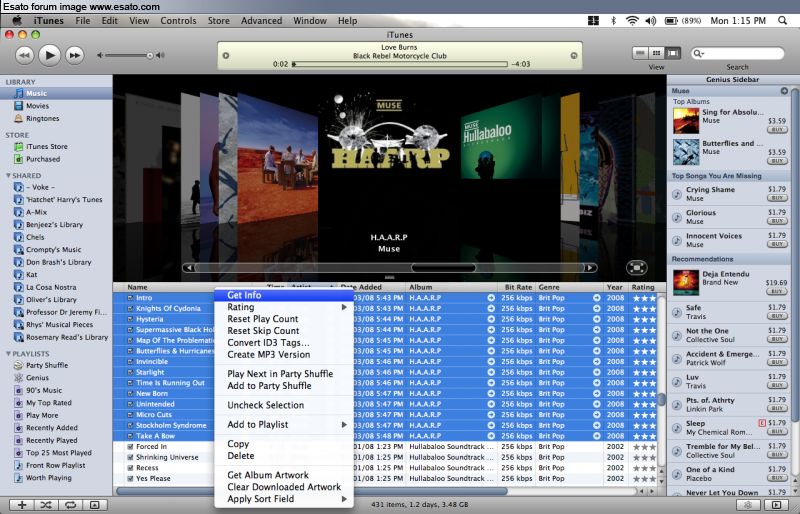Enter Cover Flow full screen mode

[636, 267]
